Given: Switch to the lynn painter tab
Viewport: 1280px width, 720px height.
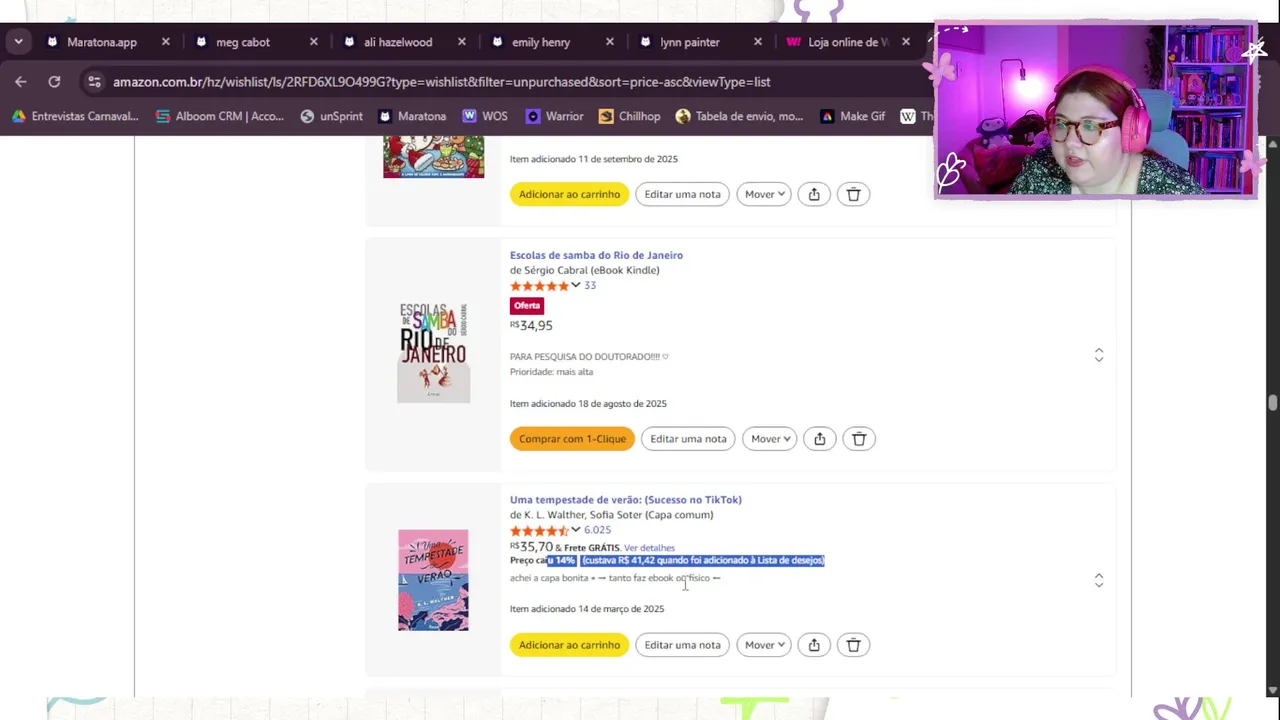Looking at the screenshot, I should [690, 42].
